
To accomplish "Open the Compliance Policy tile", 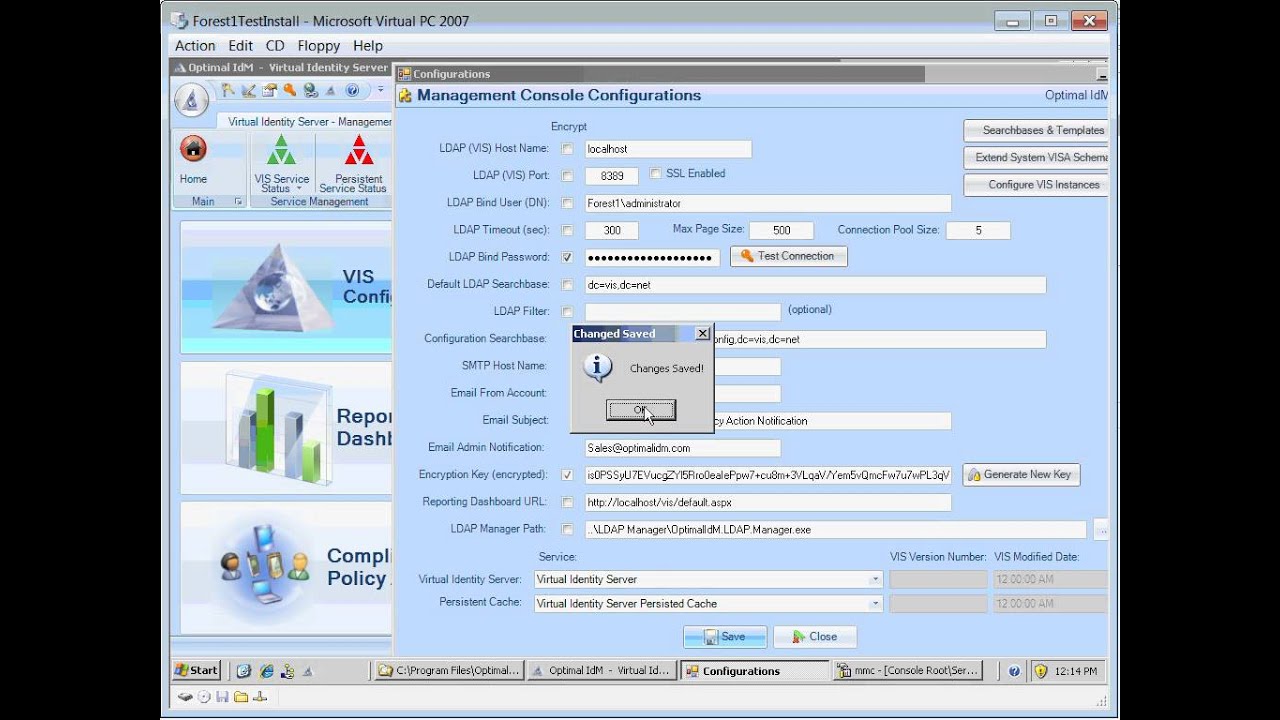I will (286, 567).
